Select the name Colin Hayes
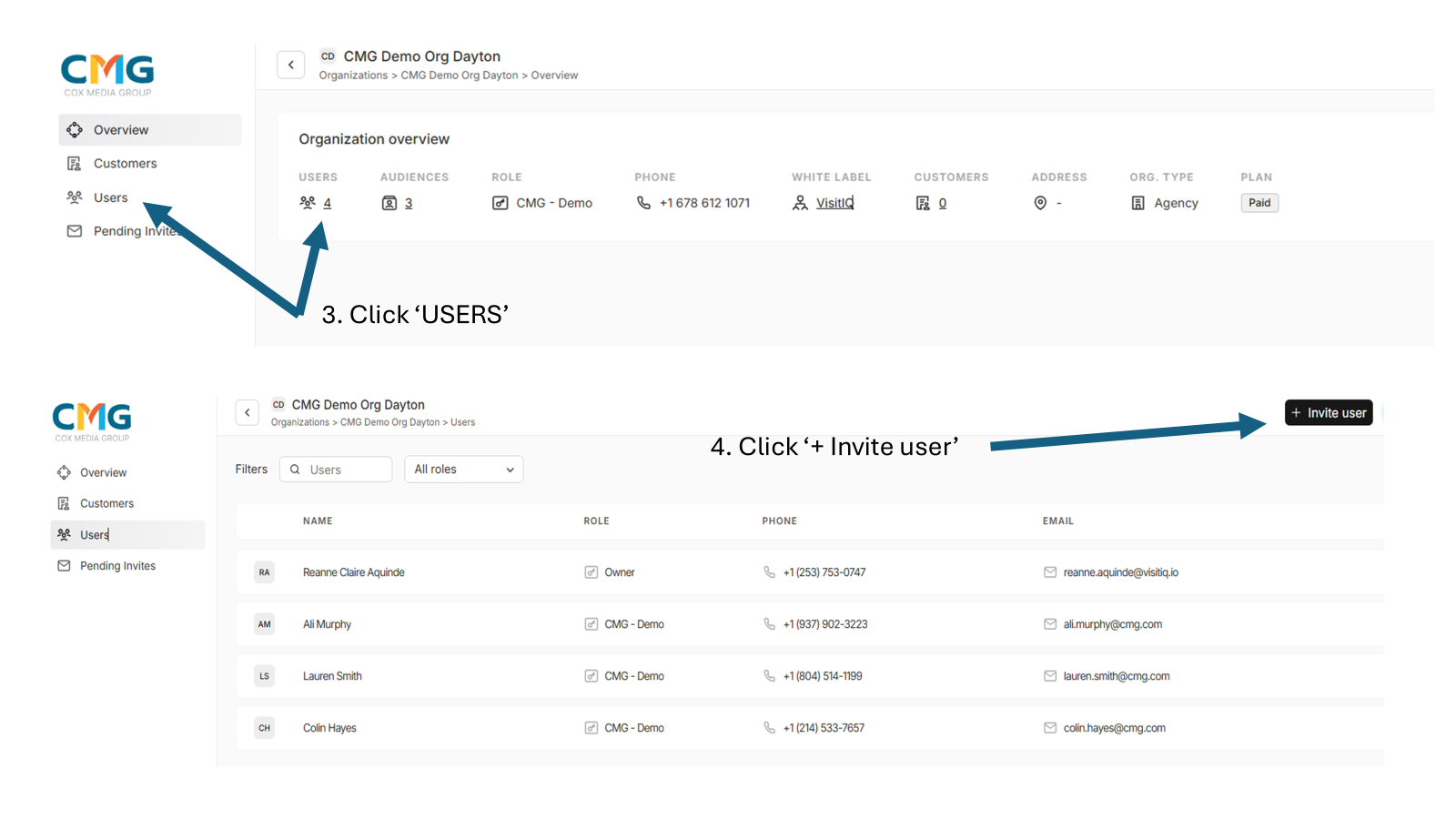Screen dimensions: 1456x819 (329, 728)
